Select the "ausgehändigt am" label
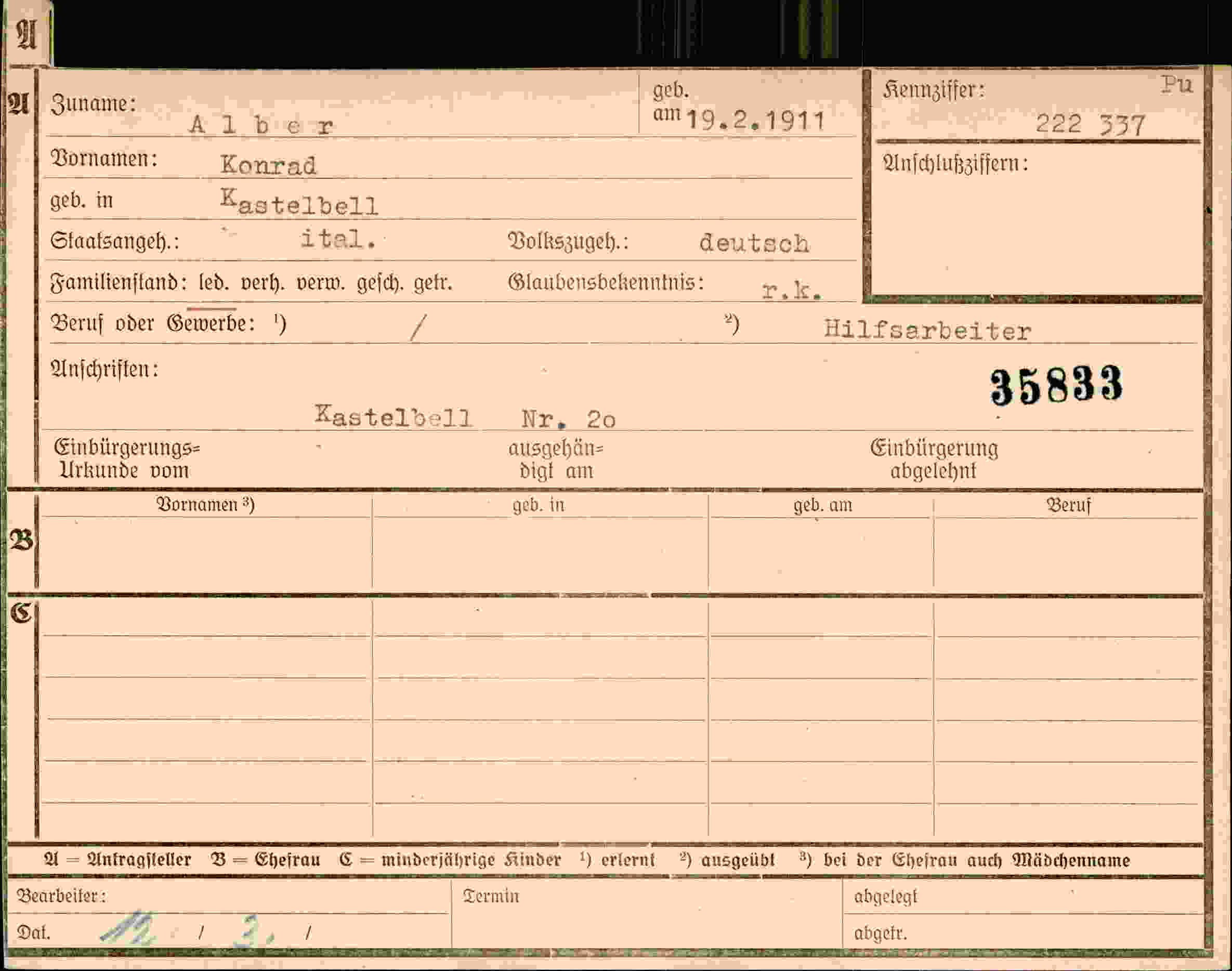Viewport: 1232px width, 971px height. coord(556,460)
